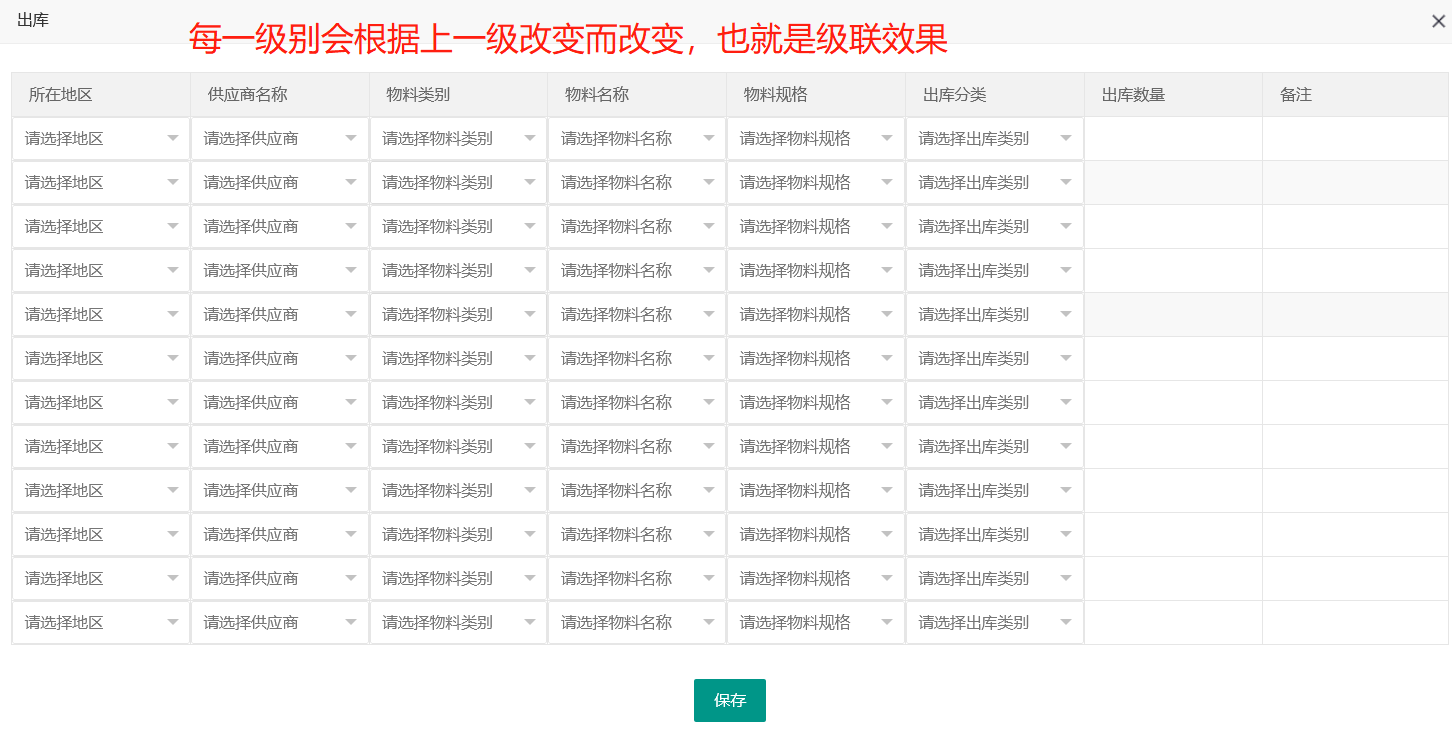Expand the outbound category selector in the seventh row
The image size is (1452, 735).
coord(994,402)
